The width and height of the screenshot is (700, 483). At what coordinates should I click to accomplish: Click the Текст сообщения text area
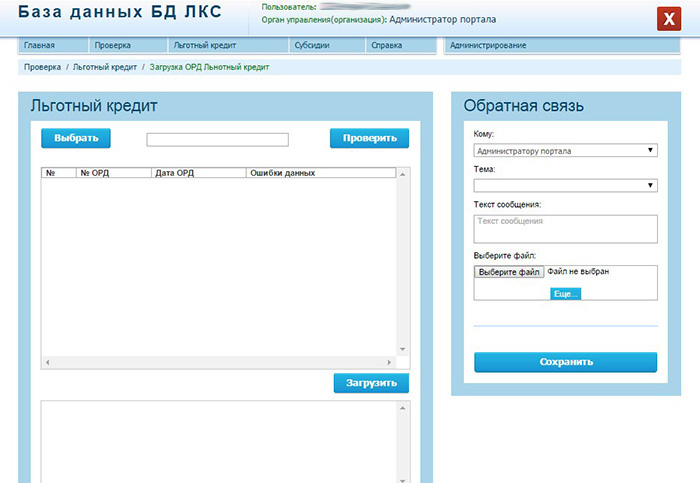(565, 228)
